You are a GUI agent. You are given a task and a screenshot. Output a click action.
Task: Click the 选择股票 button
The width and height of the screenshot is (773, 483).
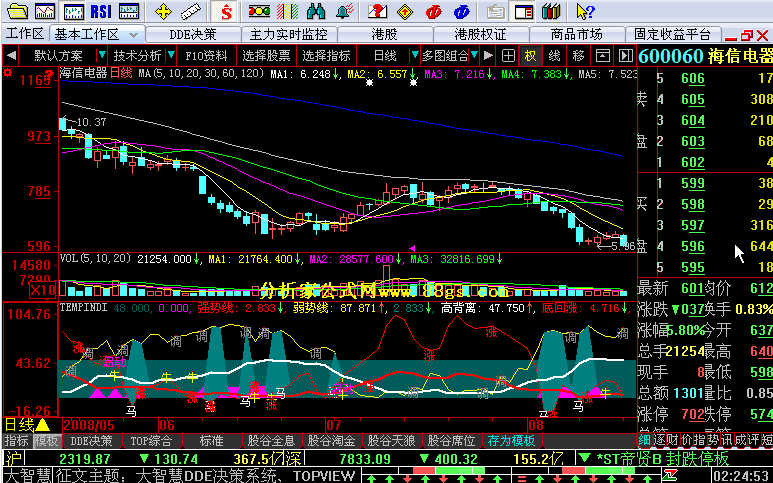point(266,55)
